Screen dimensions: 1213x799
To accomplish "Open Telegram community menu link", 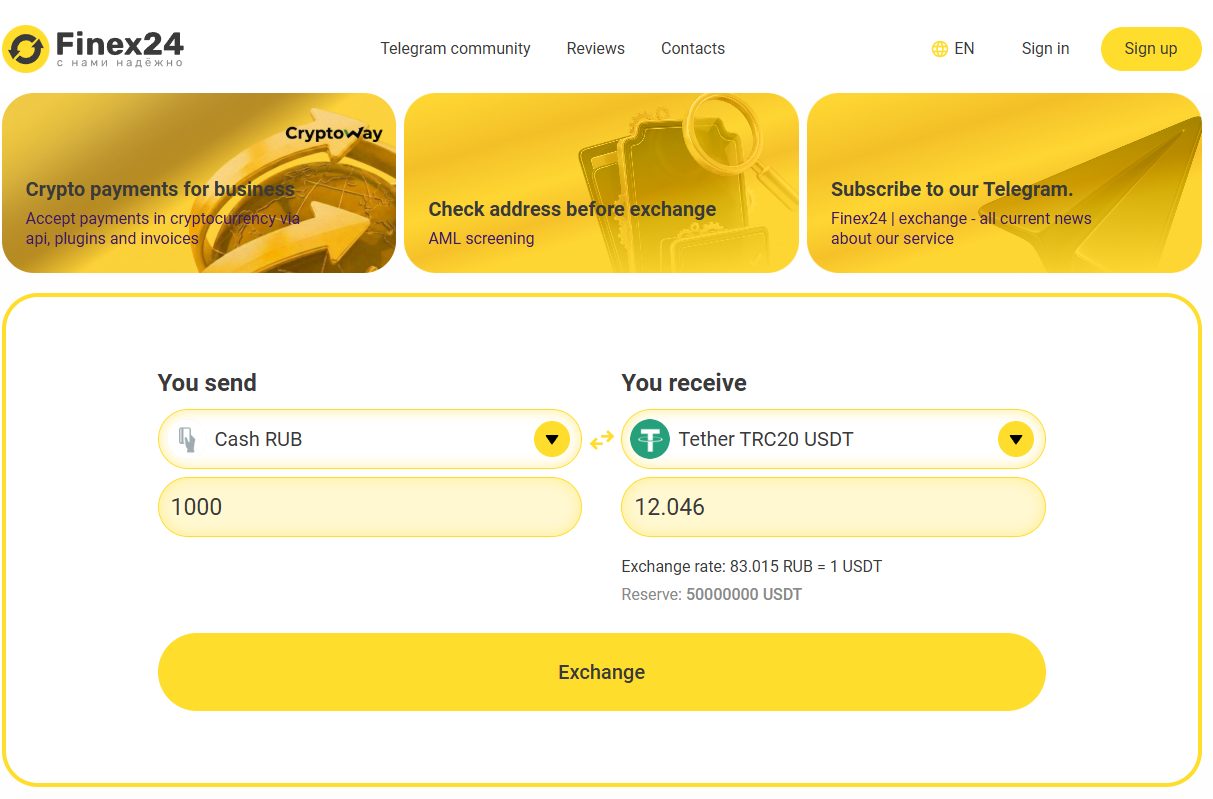I will [x=455, y=48].
